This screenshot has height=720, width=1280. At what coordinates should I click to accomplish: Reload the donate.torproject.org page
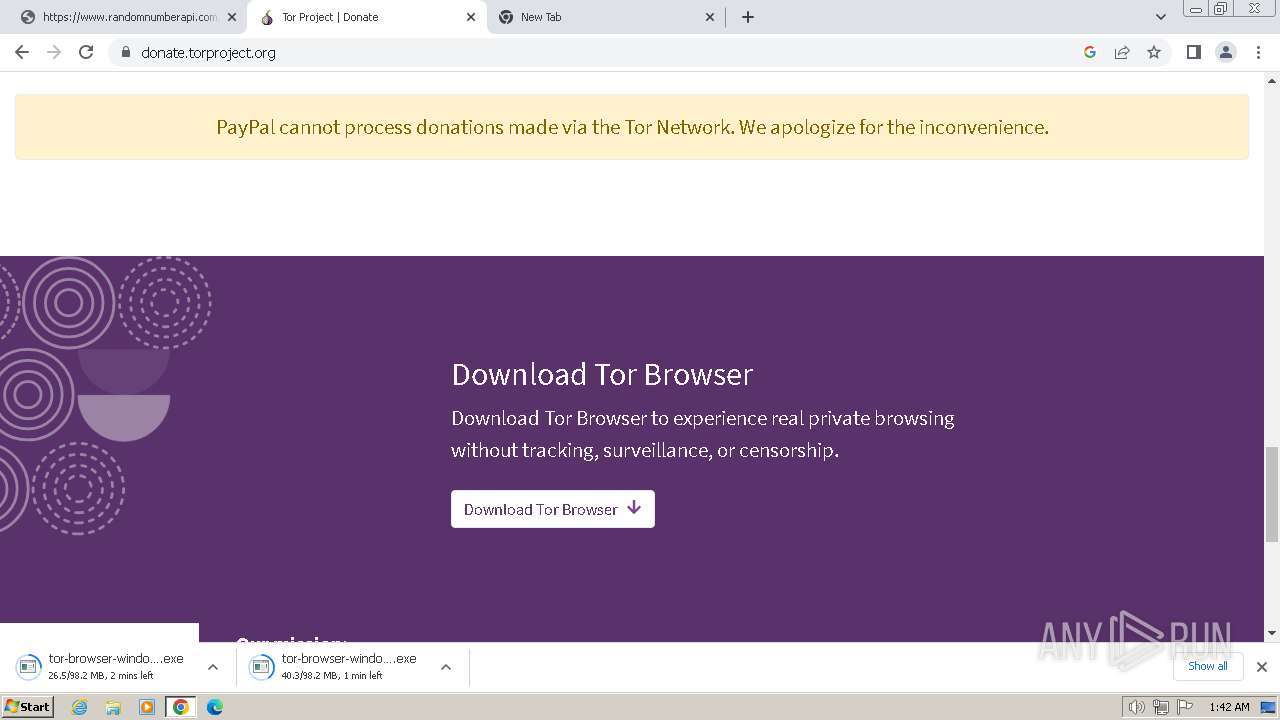click(x=86, y=52)
